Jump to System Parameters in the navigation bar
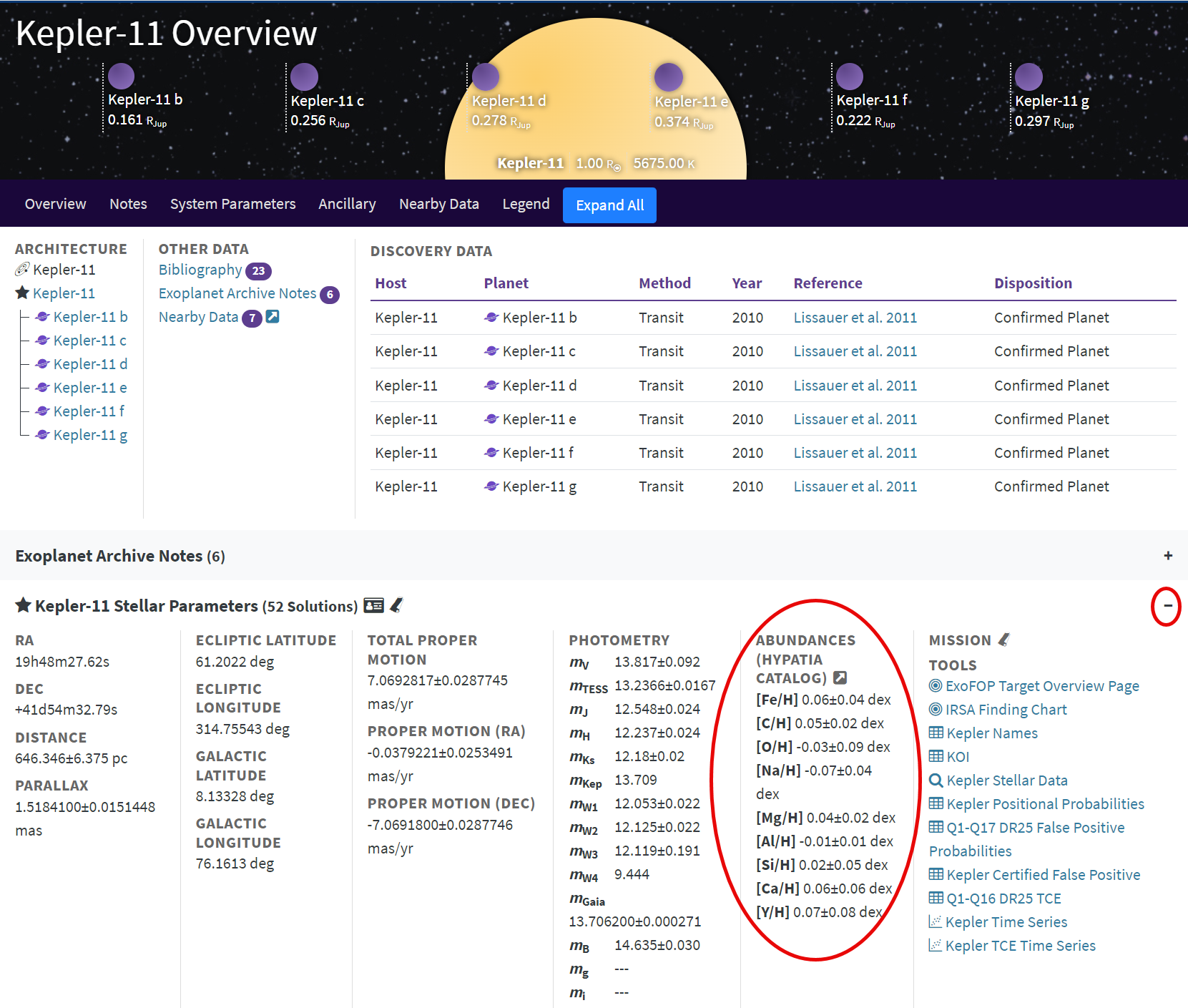Screen dimensions: 1188x1008 coord(232,204)
